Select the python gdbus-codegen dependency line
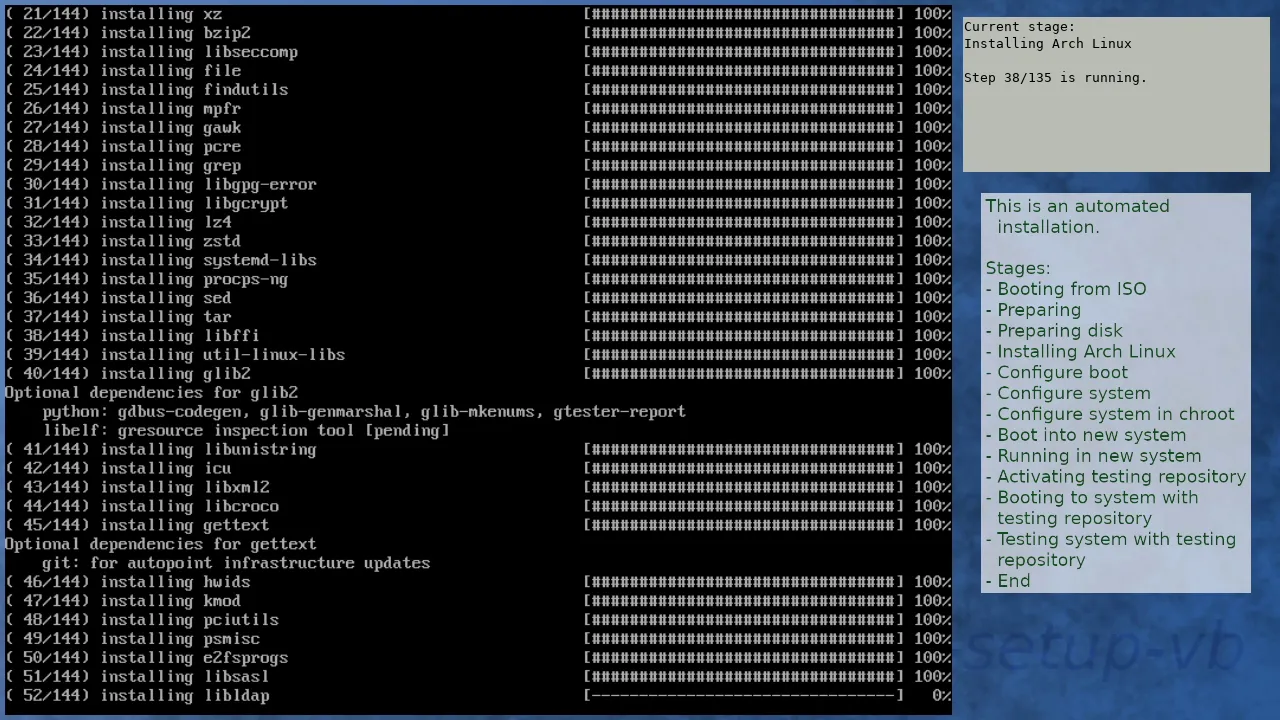The width and height of the screenshot is (1280, 720). pos(364,412)
